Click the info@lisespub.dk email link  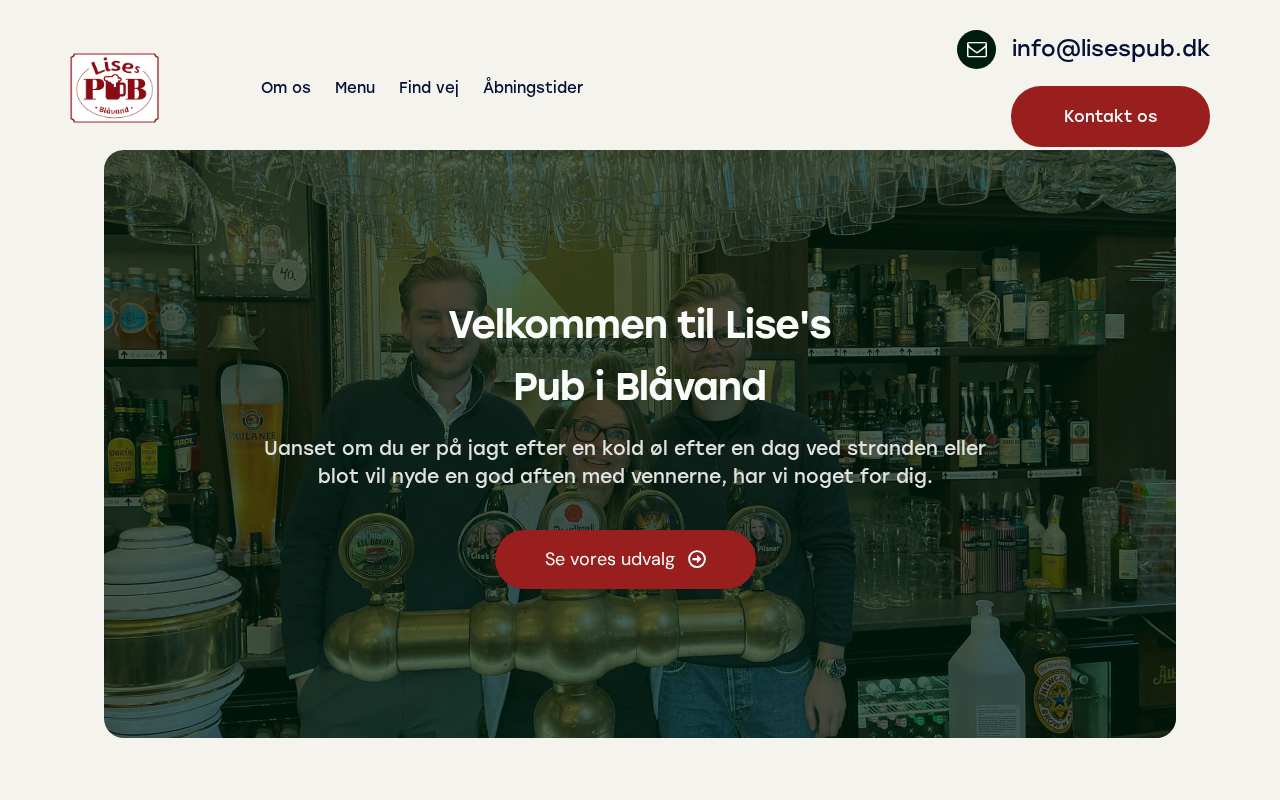pyautogui.click(x=1111, y=48)
